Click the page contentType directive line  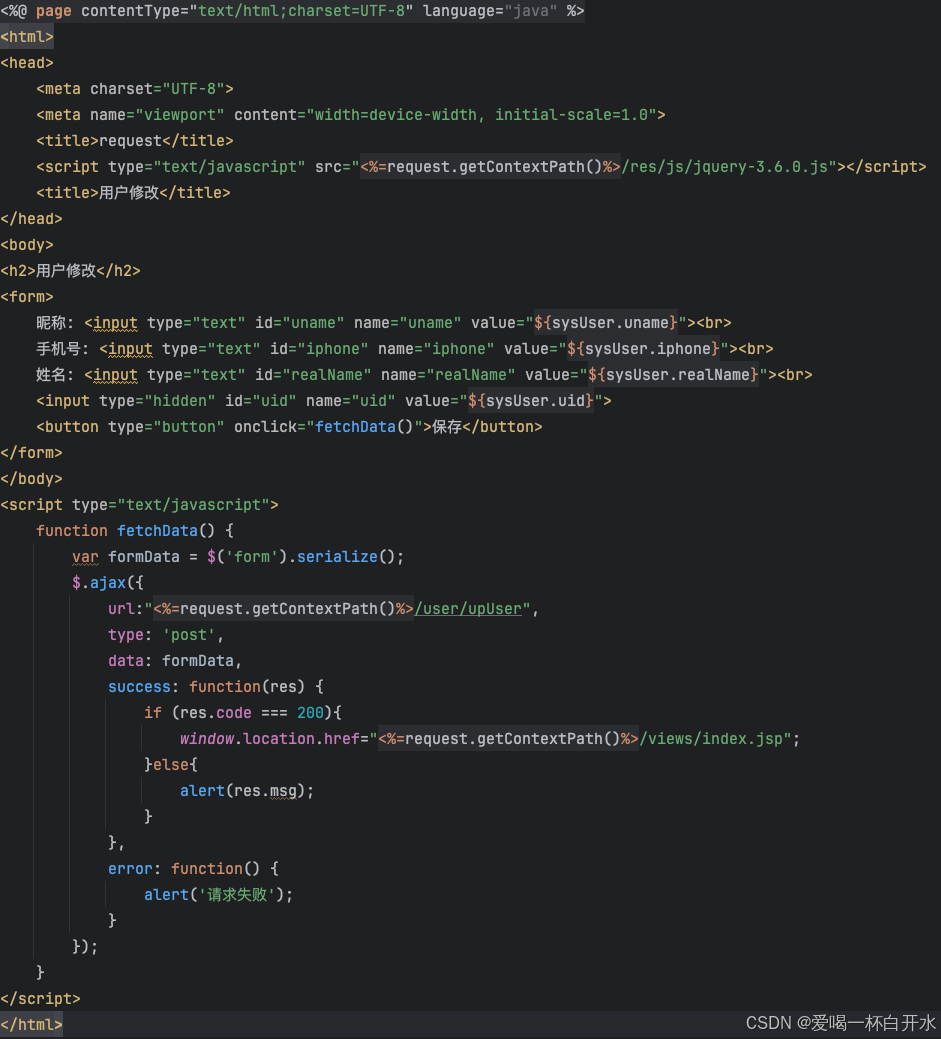coord(292,11)
